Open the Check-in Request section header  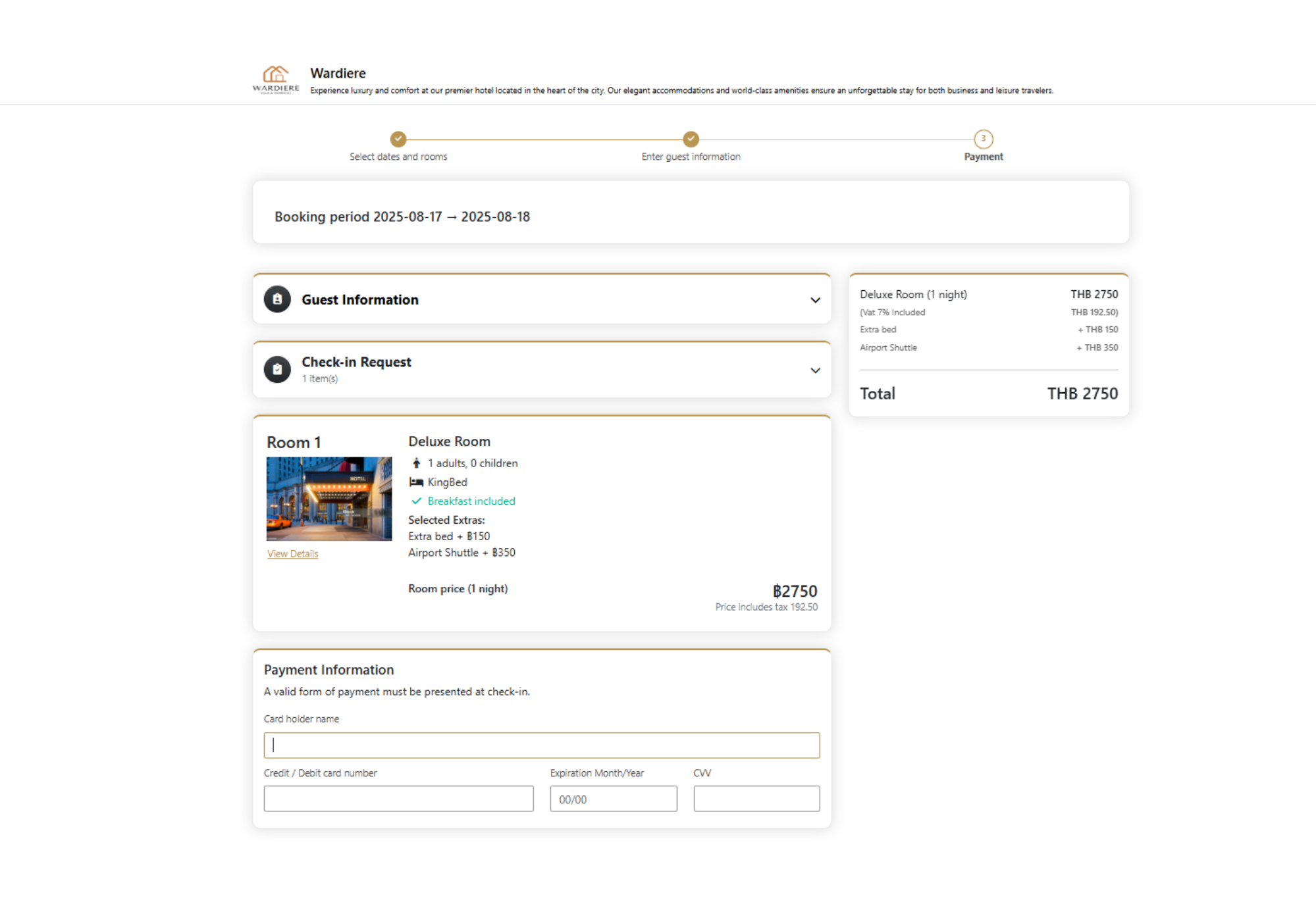click(x=356, y=363)
